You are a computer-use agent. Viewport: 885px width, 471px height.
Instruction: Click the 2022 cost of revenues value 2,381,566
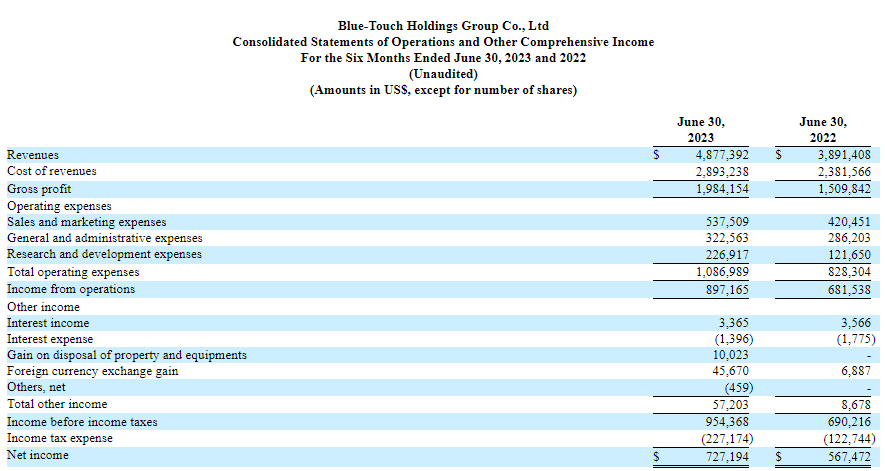(x=843, y=172)
